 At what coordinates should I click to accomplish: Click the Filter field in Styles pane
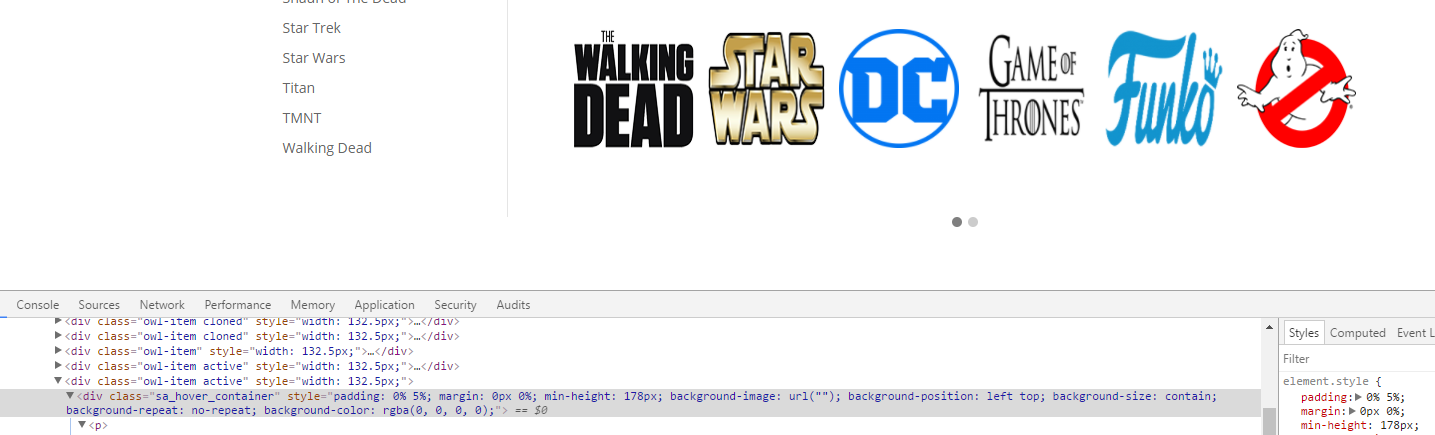[1356, 358]
